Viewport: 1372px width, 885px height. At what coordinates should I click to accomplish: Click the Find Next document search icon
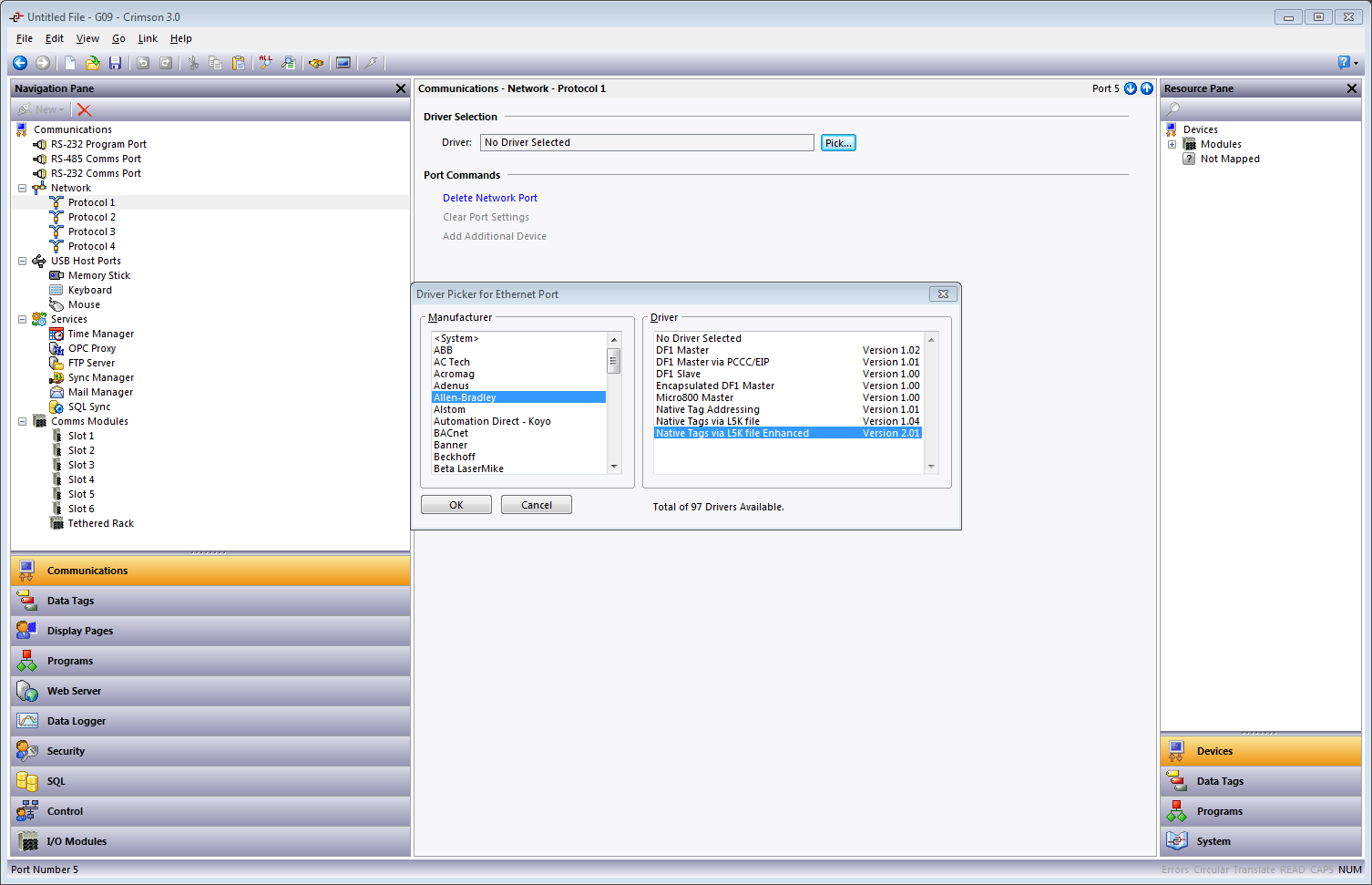click(289, 63)
